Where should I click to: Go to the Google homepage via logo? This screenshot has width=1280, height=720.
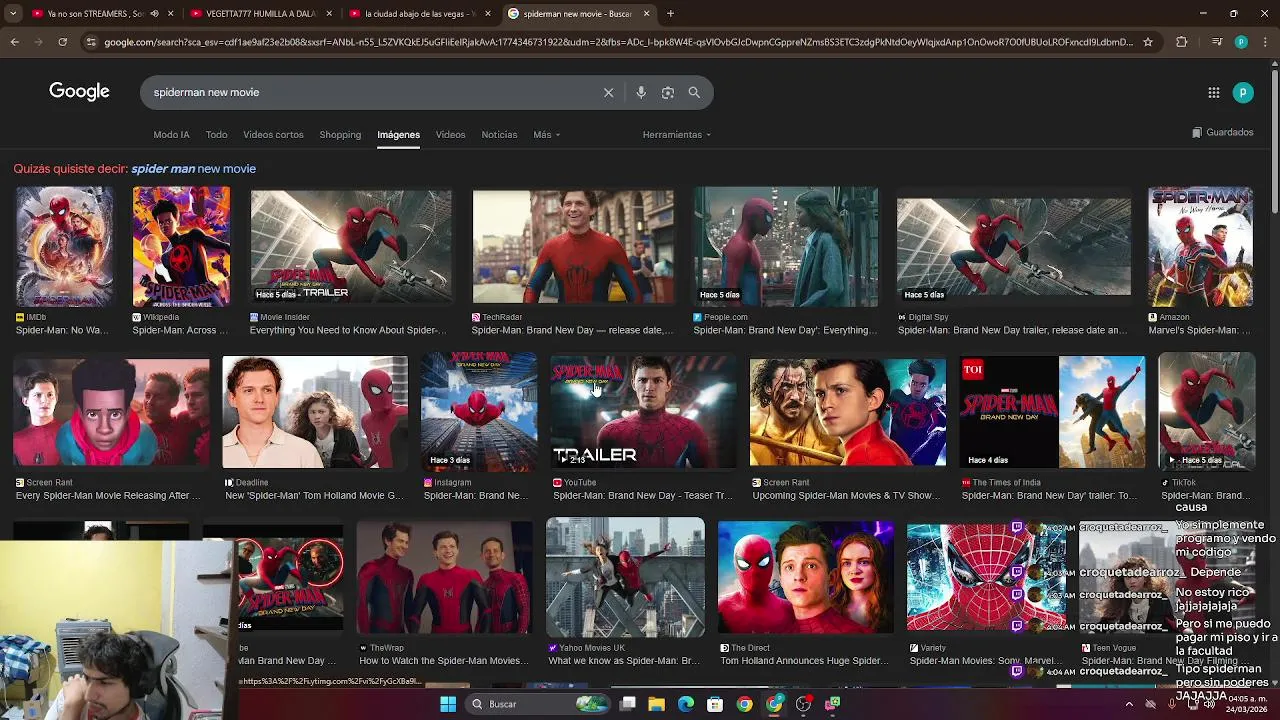click(x=79, y=92)
